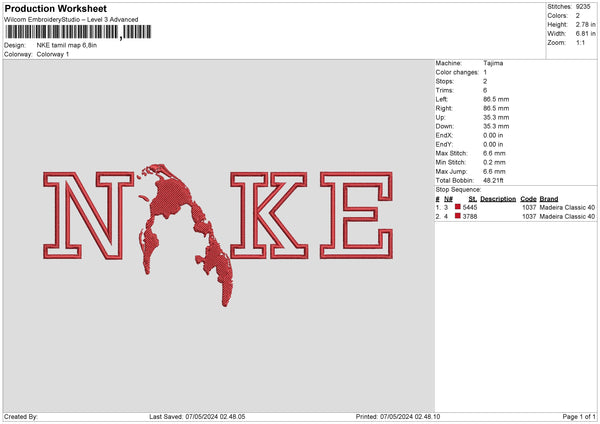Click the Stops value 2
The image size is (600, 424).
click(485, 82)
